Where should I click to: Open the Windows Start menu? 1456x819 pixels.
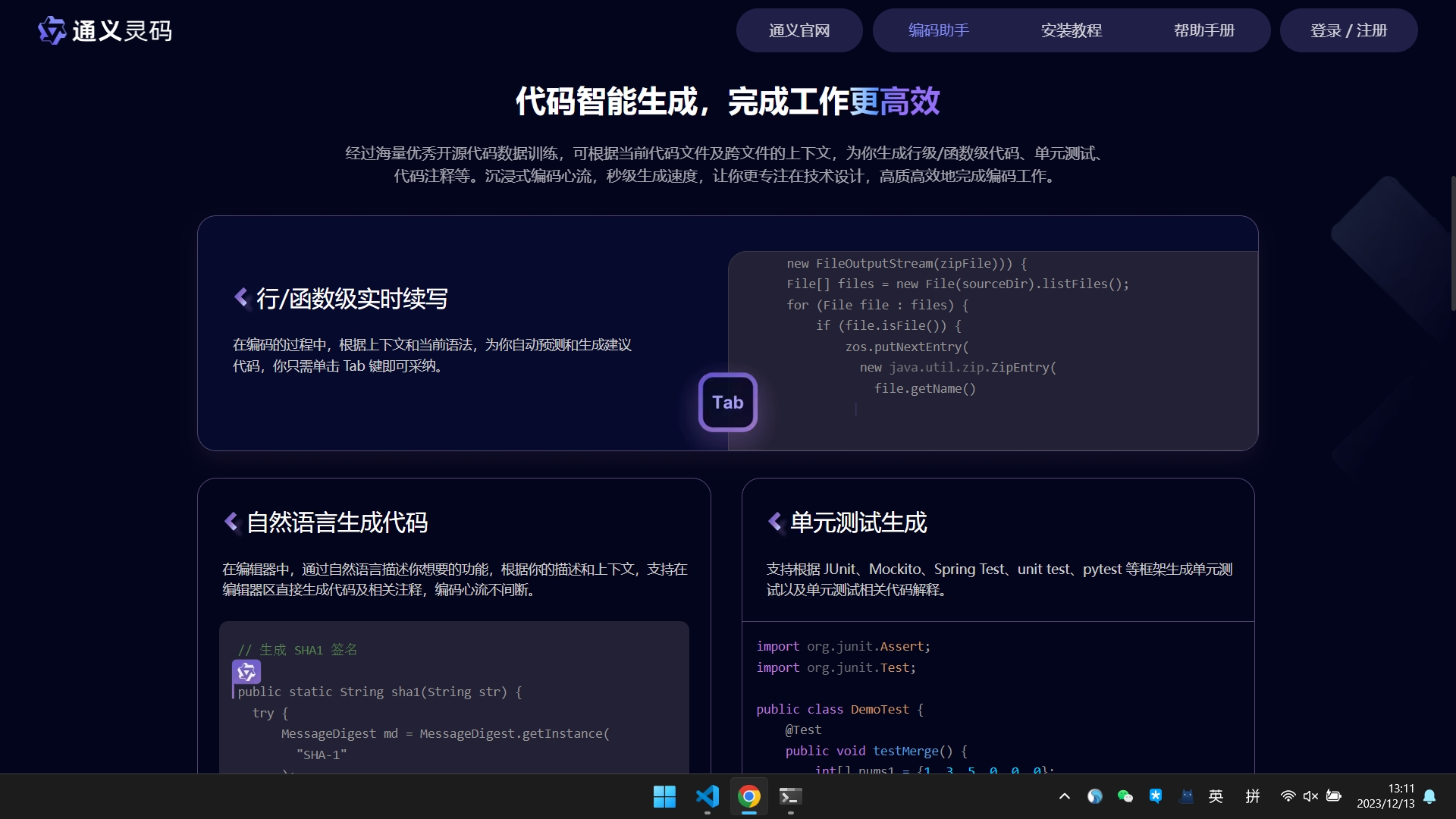pyautogui.click(x=664, y=796)
